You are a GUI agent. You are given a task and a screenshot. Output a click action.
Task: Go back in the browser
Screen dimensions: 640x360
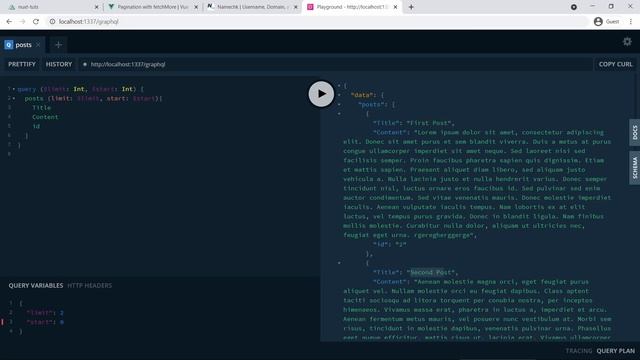tap(9, 22)
